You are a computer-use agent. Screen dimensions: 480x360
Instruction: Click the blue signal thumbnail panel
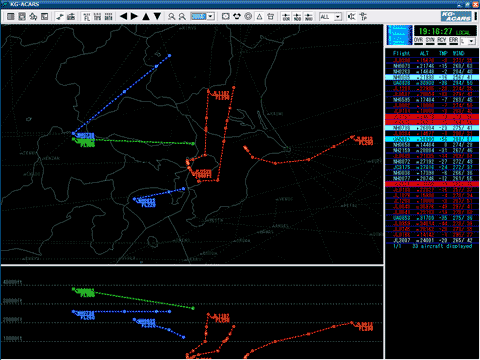pos(399,35)
